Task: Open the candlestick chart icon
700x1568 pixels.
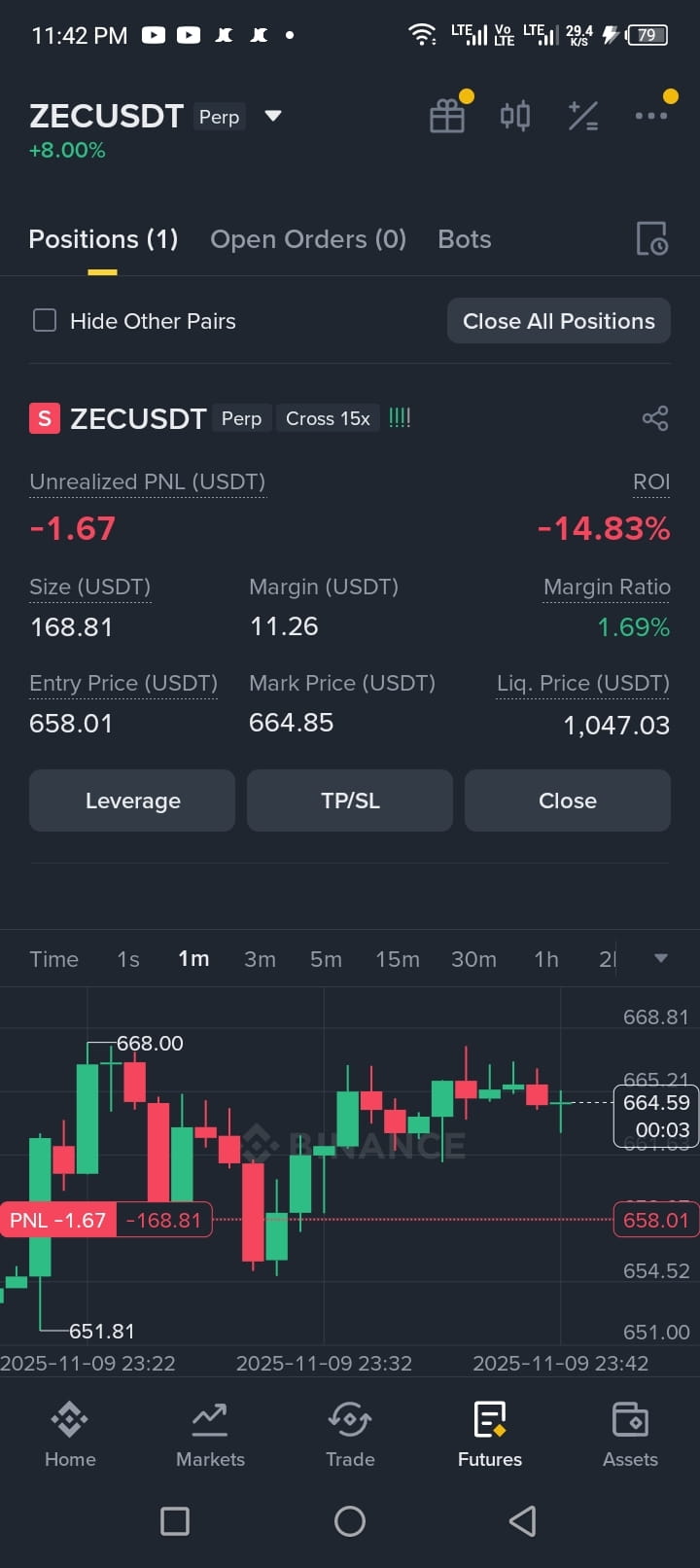Action: coord(515,117)
